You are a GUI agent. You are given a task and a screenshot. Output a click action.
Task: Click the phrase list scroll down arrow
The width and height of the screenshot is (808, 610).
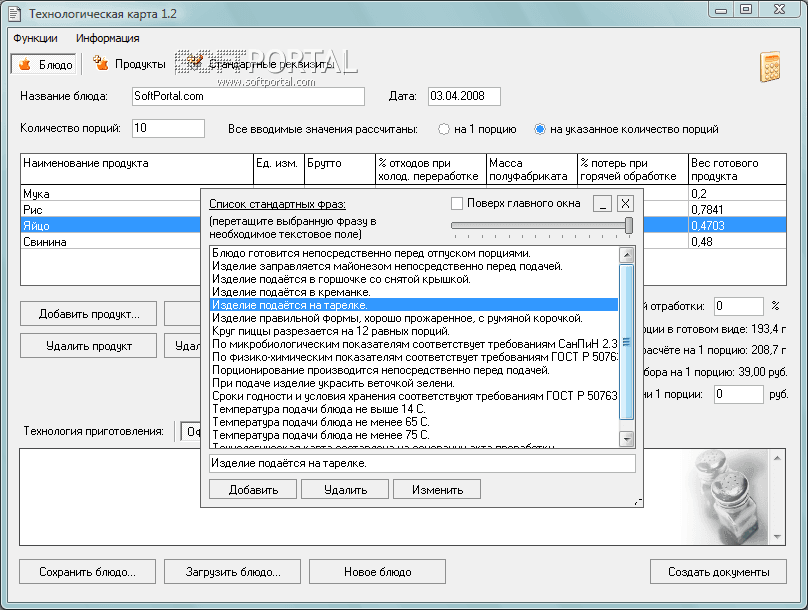(627, 439)
